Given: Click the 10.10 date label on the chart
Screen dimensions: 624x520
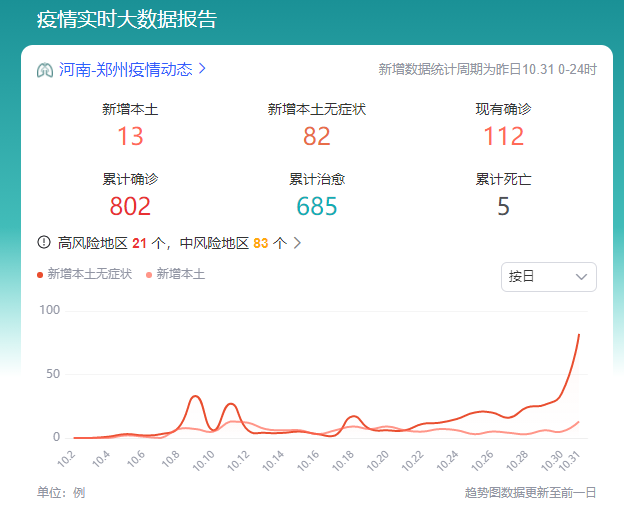Looking at the screenshot, I should (x=203, y=461).
